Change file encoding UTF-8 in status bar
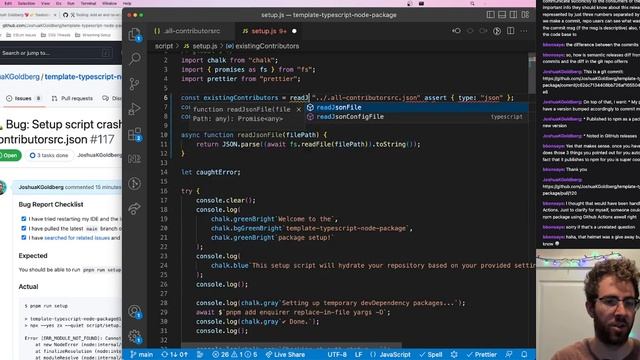 337,354
